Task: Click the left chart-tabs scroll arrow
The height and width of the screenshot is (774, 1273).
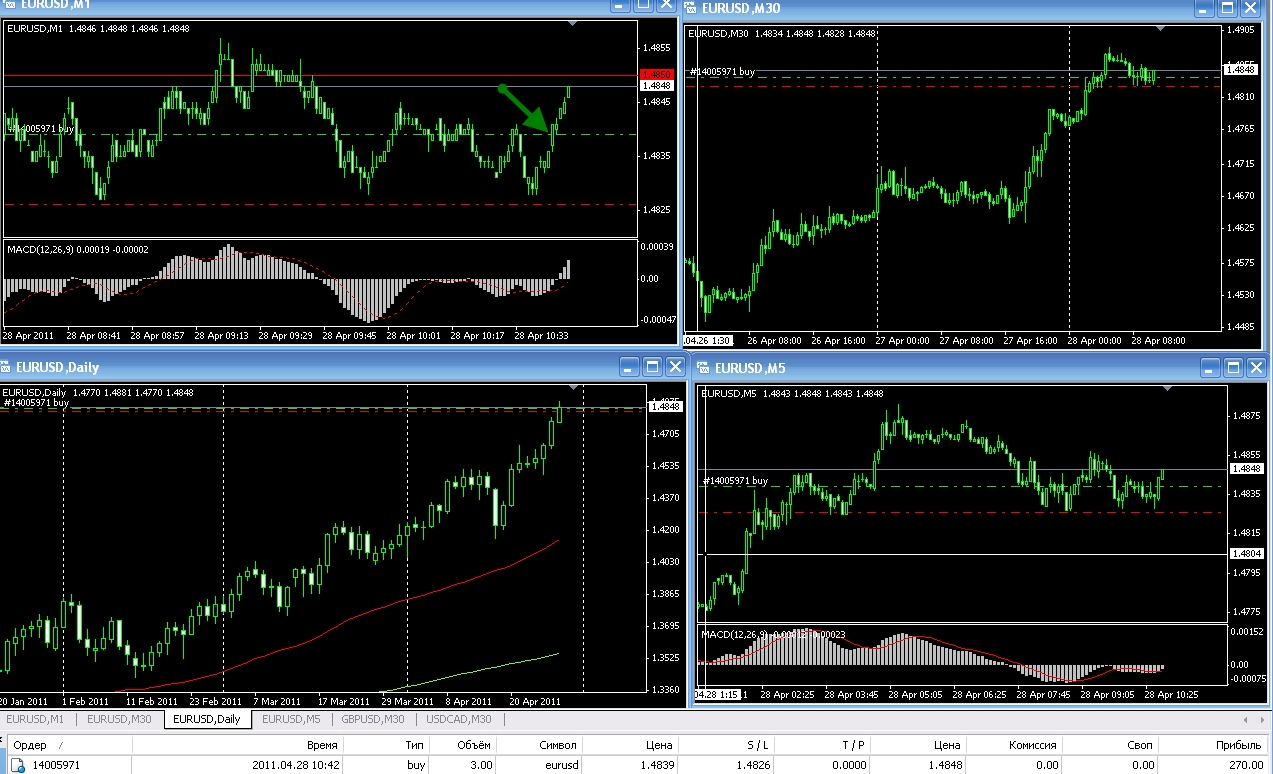Action: (1245, 719)
